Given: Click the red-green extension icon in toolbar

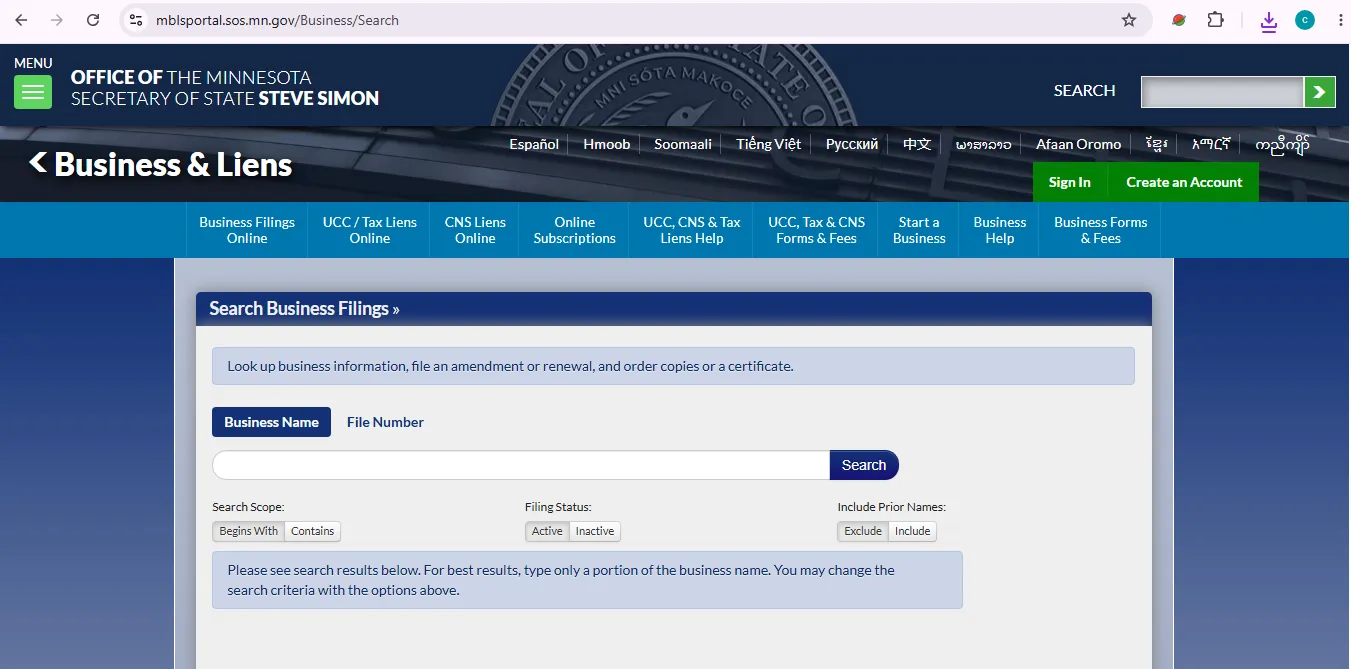Looking at the screenshot, I should click(1179, 20).
